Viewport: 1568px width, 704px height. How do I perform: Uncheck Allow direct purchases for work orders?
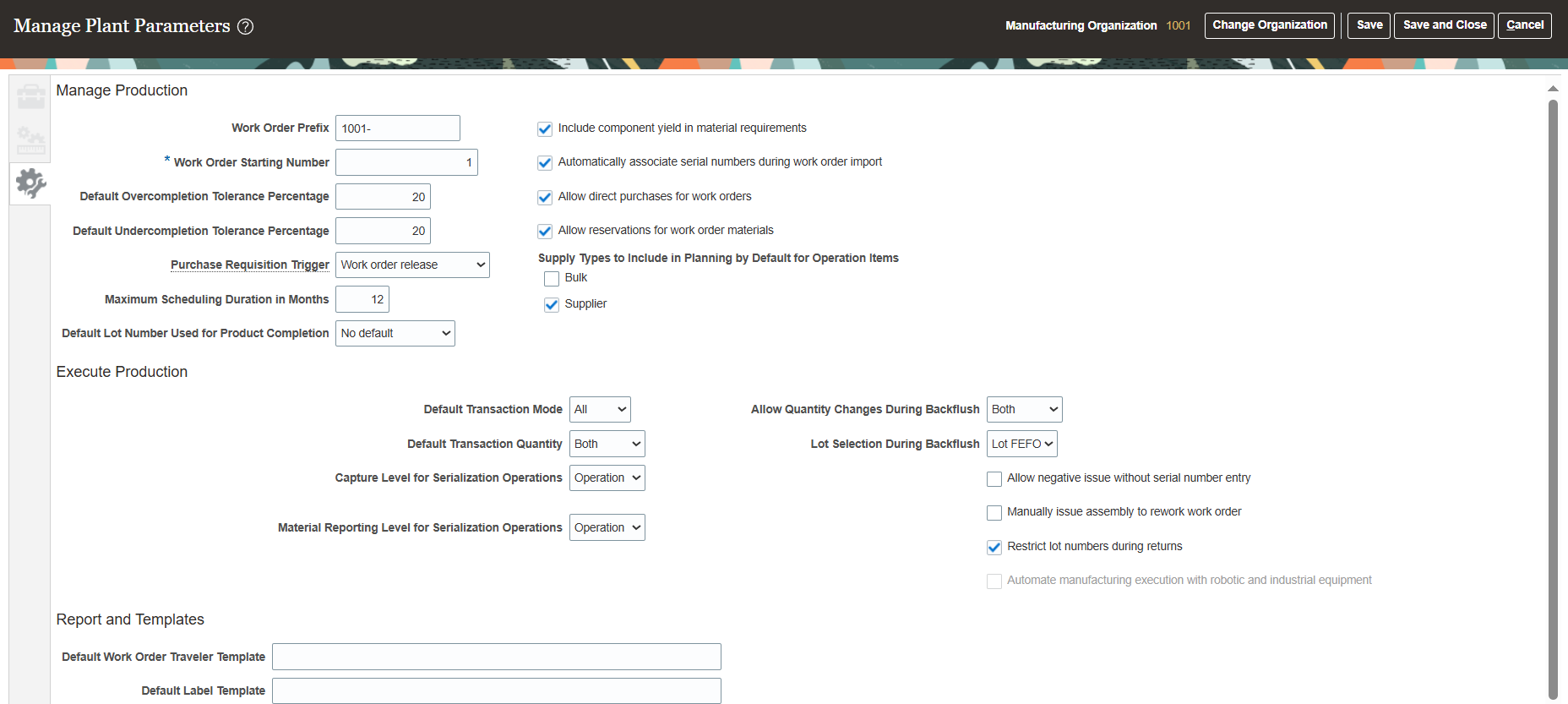pos(545,198)
